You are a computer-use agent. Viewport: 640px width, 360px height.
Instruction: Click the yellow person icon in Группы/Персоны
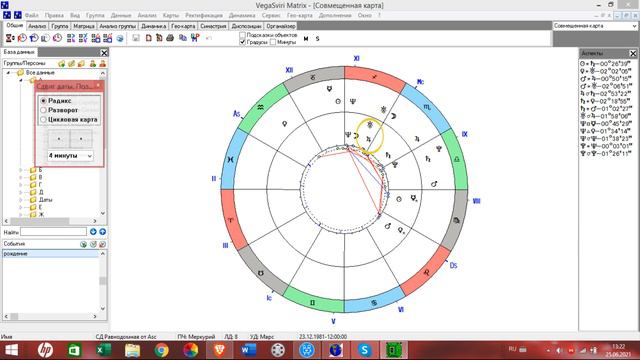[x=93, y=63]
